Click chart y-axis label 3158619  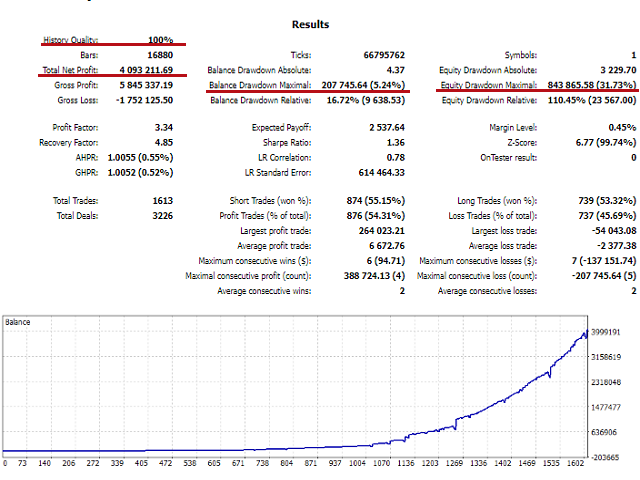tap(606, 357)
